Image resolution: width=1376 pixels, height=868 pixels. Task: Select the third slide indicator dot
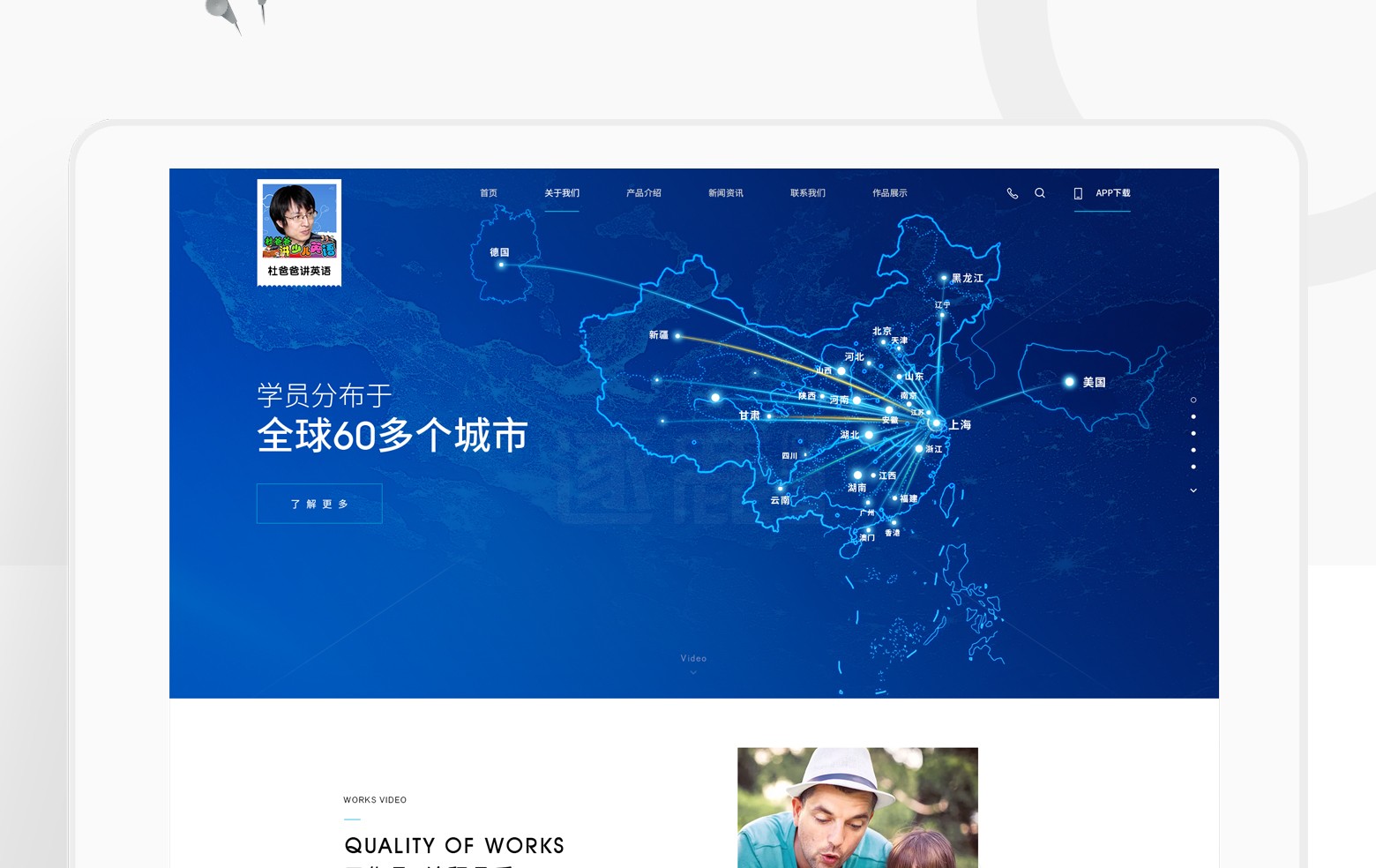point(1193,433)
